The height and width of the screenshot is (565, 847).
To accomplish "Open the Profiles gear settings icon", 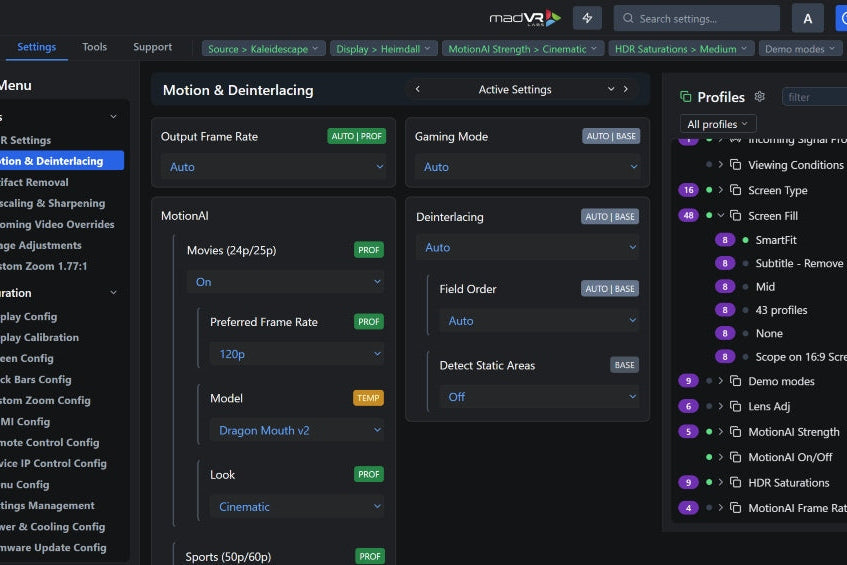I will (x=760, y=97).
